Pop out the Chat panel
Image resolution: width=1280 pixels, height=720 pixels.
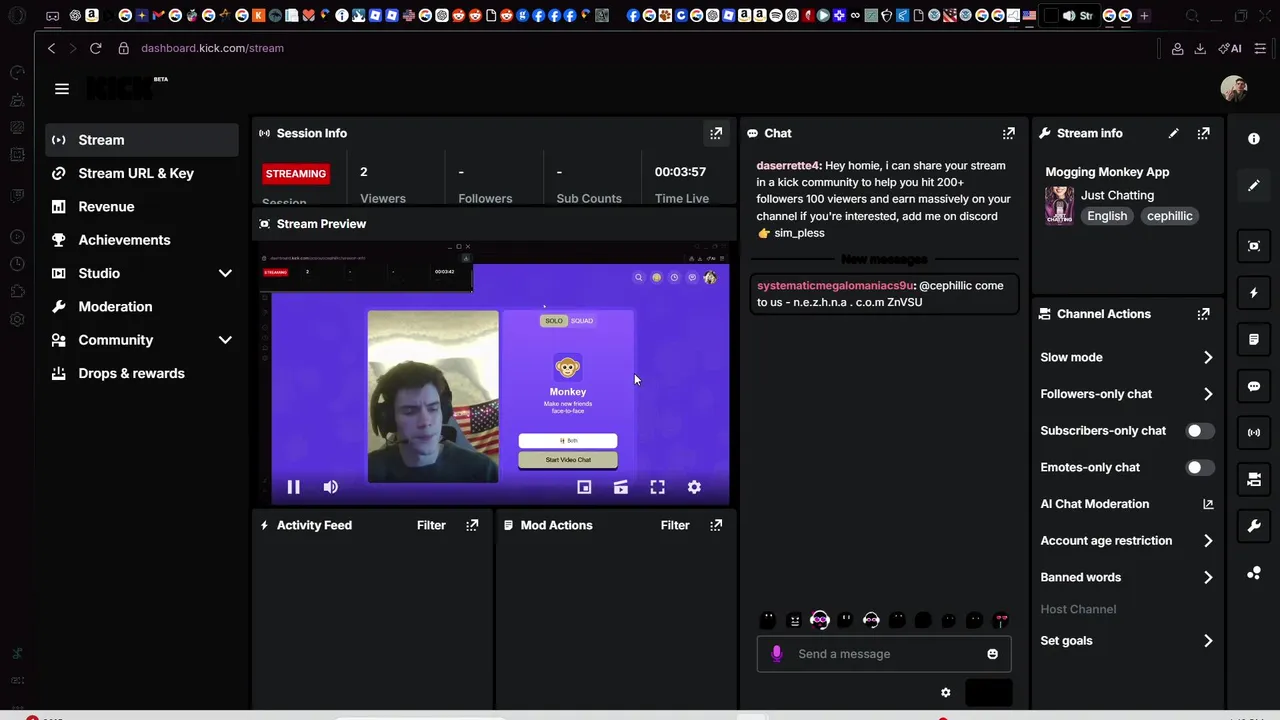click(x=1009, y=133)
